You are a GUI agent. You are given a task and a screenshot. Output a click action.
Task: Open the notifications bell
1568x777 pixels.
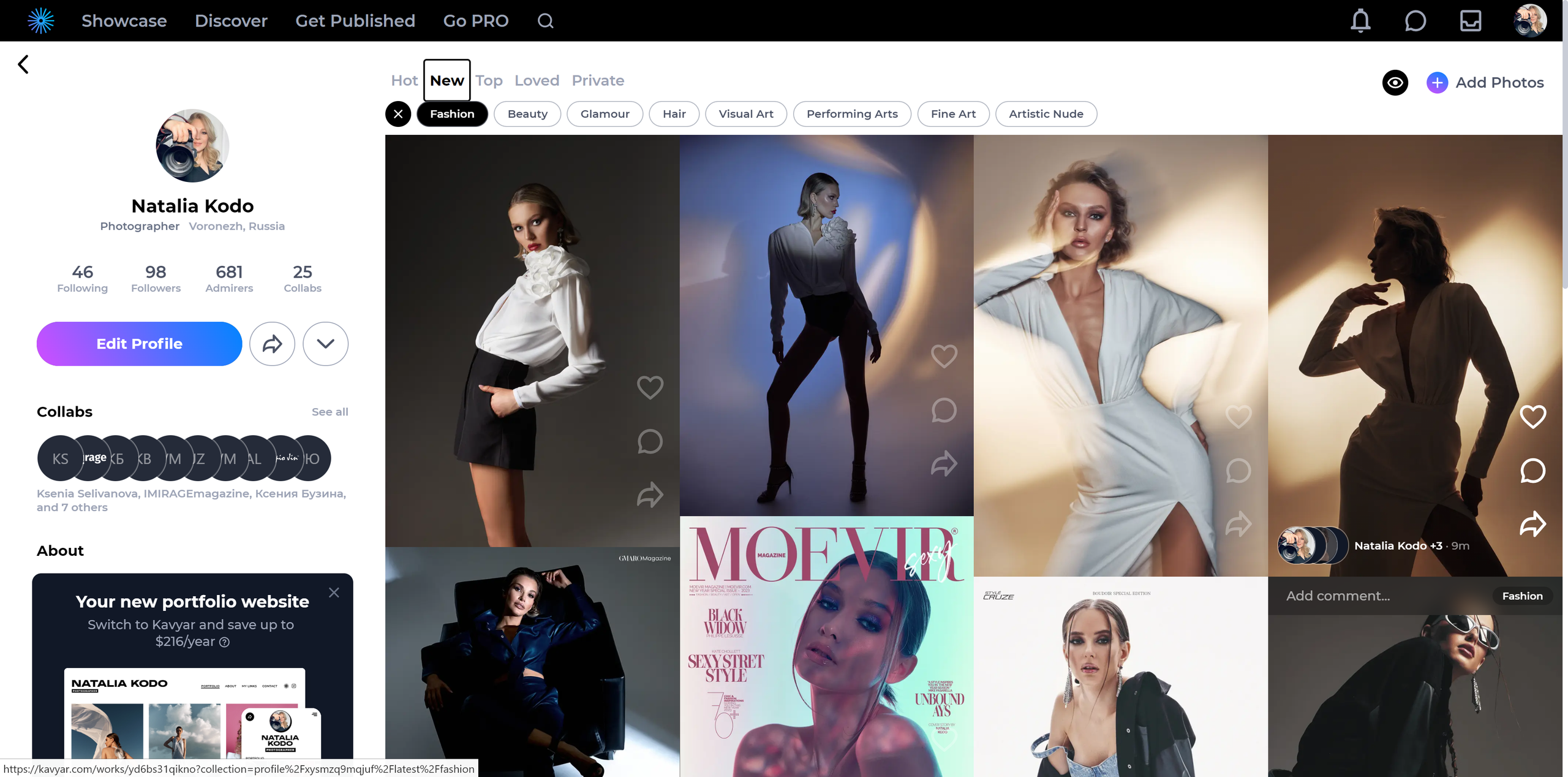(x=1360, y=21)
